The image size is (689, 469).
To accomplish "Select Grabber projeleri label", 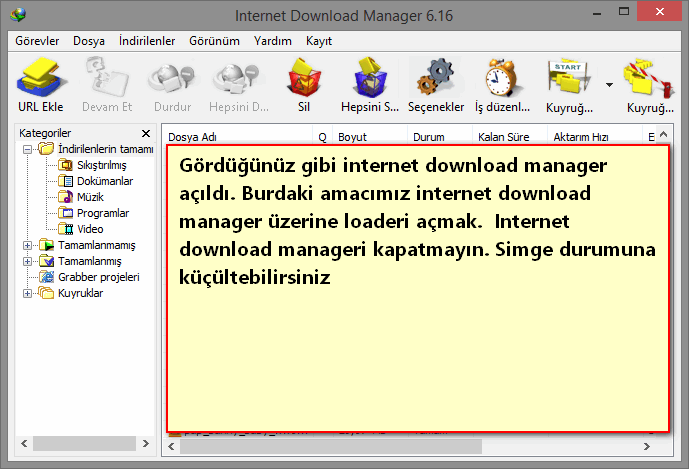I will point(98,277).
